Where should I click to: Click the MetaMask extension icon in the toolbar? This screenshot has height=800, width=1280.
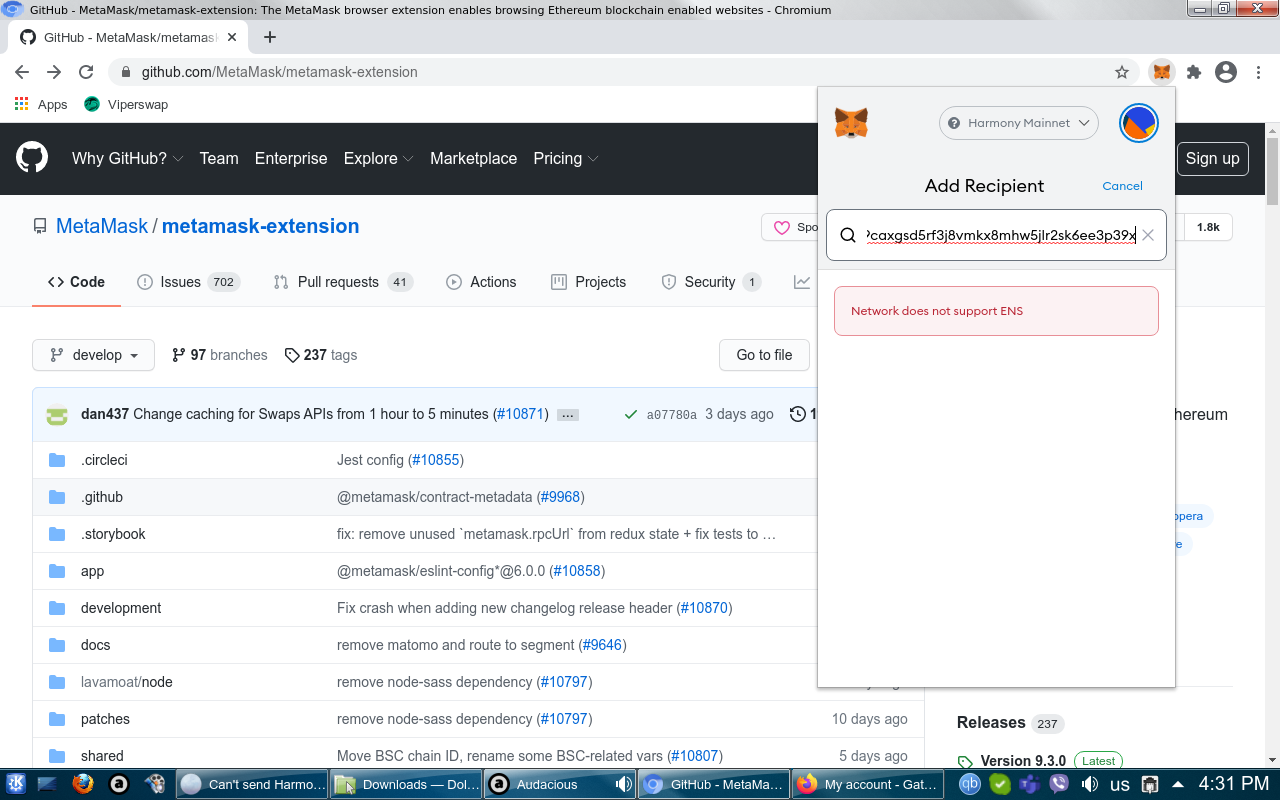pyautogui.click(x=1161, y=72)
